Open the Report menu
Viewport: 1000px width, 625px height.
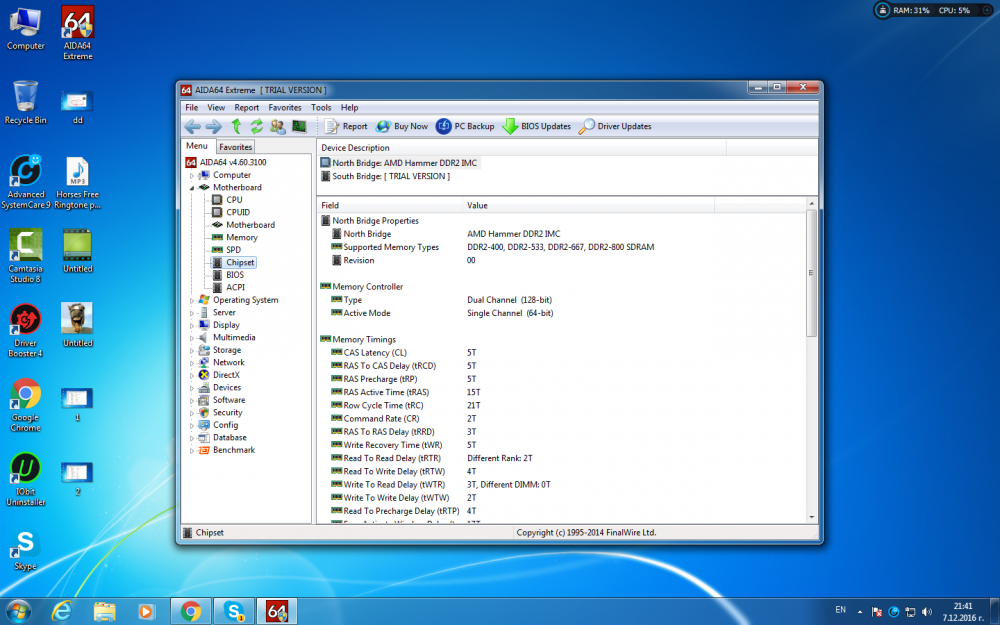pyautogui.click(x=246, y=107)
